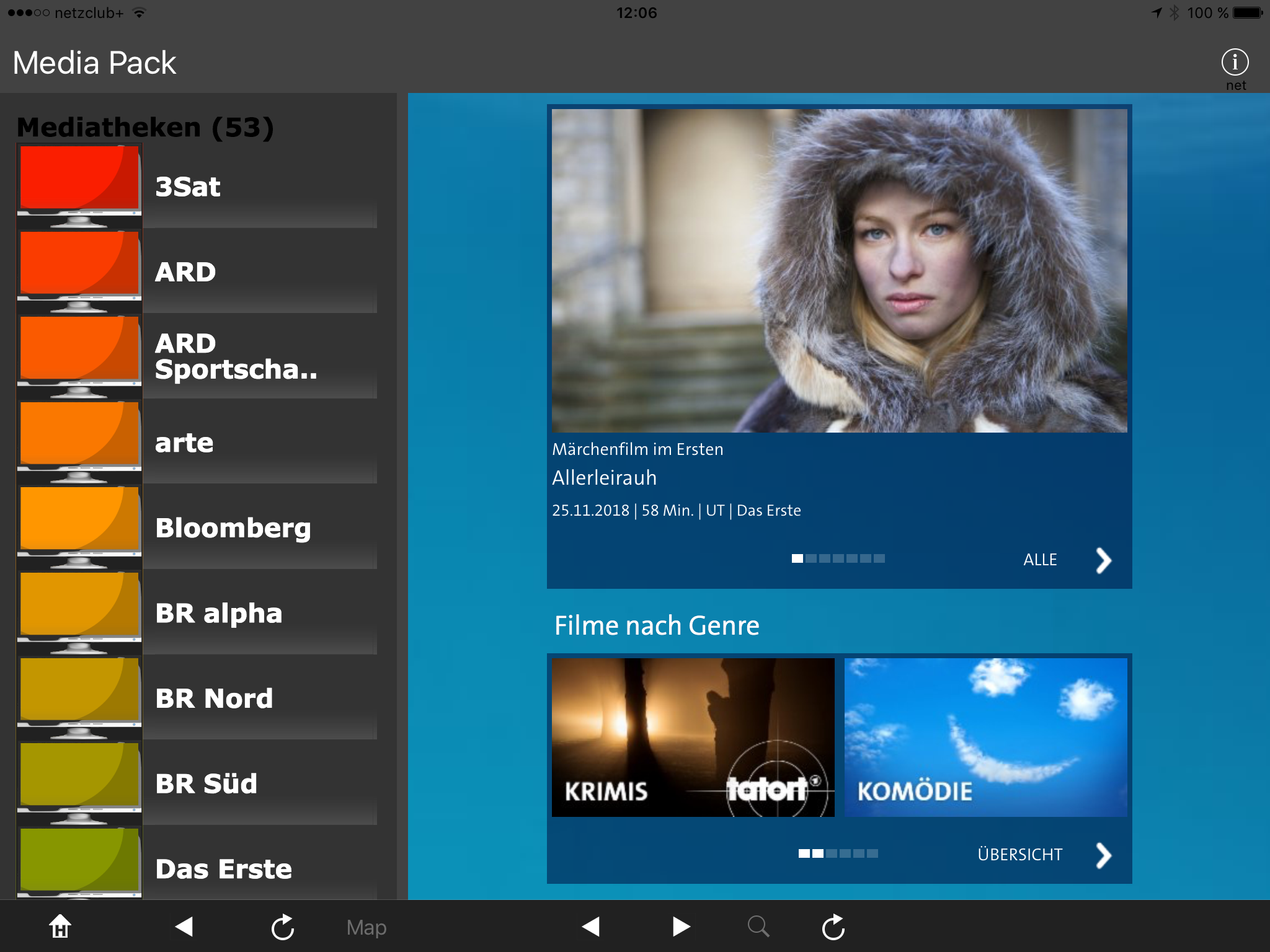
Task: Tap the battery status indicator
Action: (1248, 12)
